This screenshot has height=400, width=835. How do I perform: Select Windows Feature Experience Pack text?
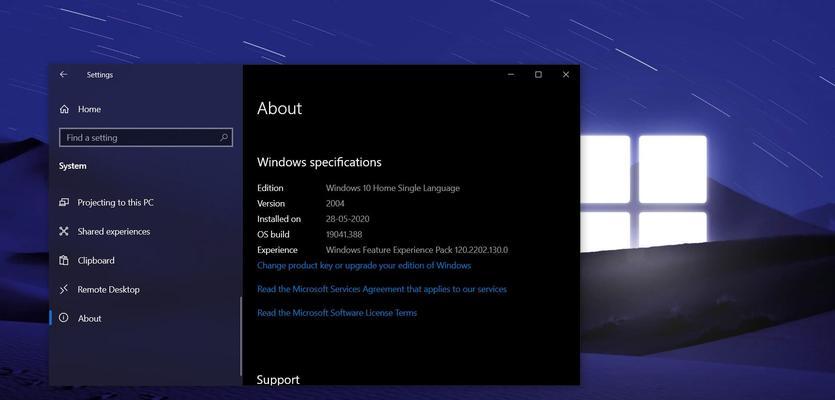click(417, 250)
